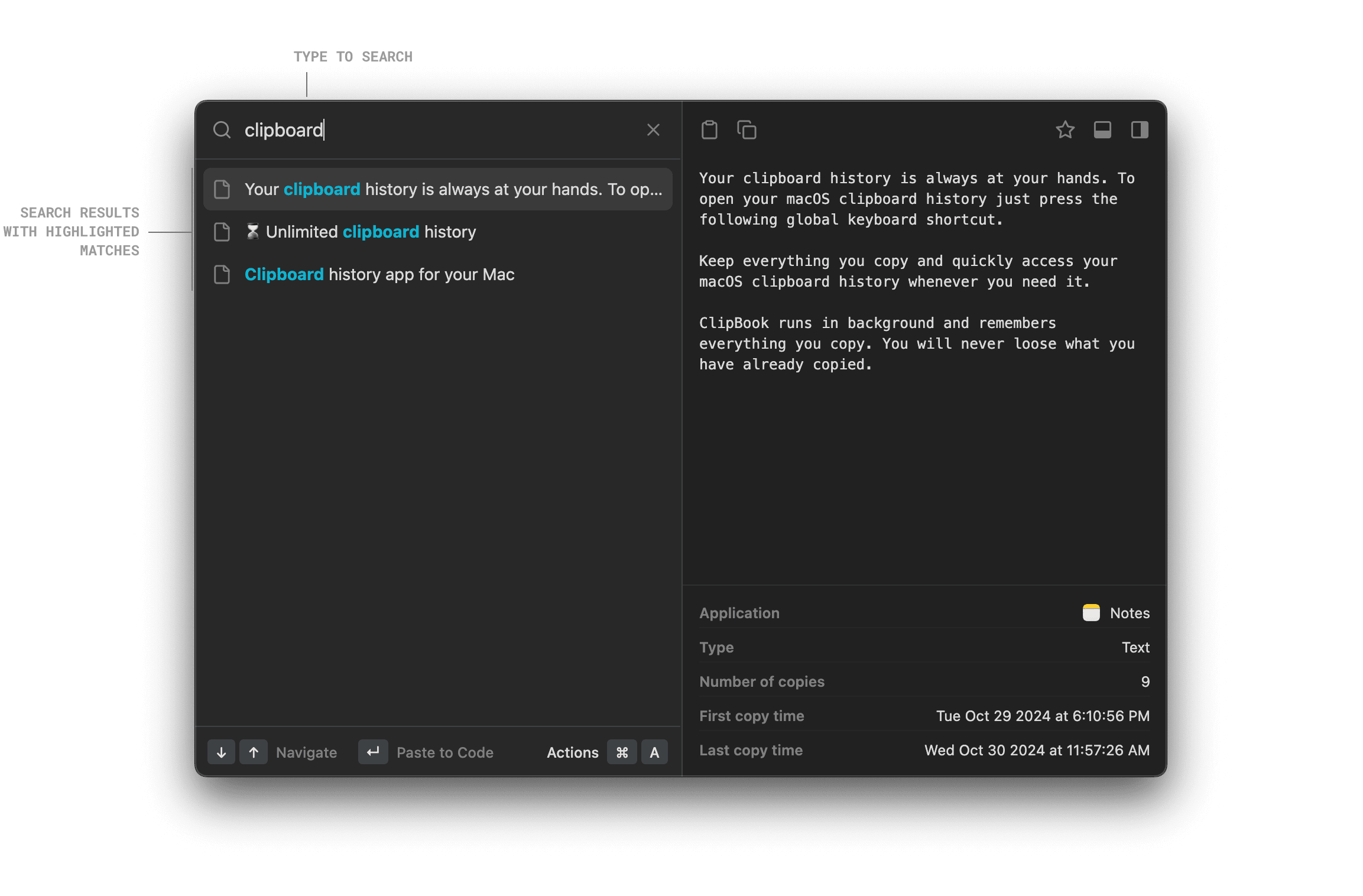Click the clipboard icon in the preview header
This screenshot has width=1363, height=896.
click(x=710, y=130)
